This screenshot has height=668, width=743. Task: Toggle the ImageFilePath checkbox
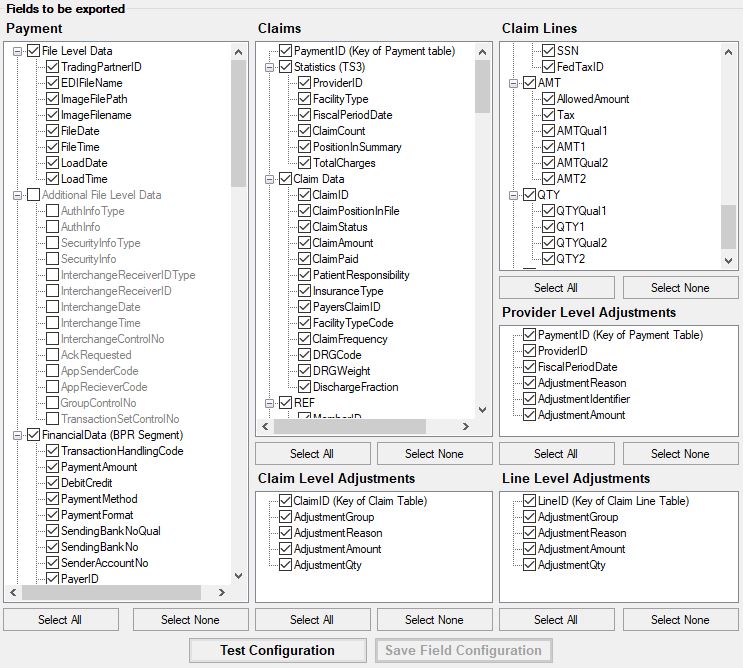click(x=52, y=99)
